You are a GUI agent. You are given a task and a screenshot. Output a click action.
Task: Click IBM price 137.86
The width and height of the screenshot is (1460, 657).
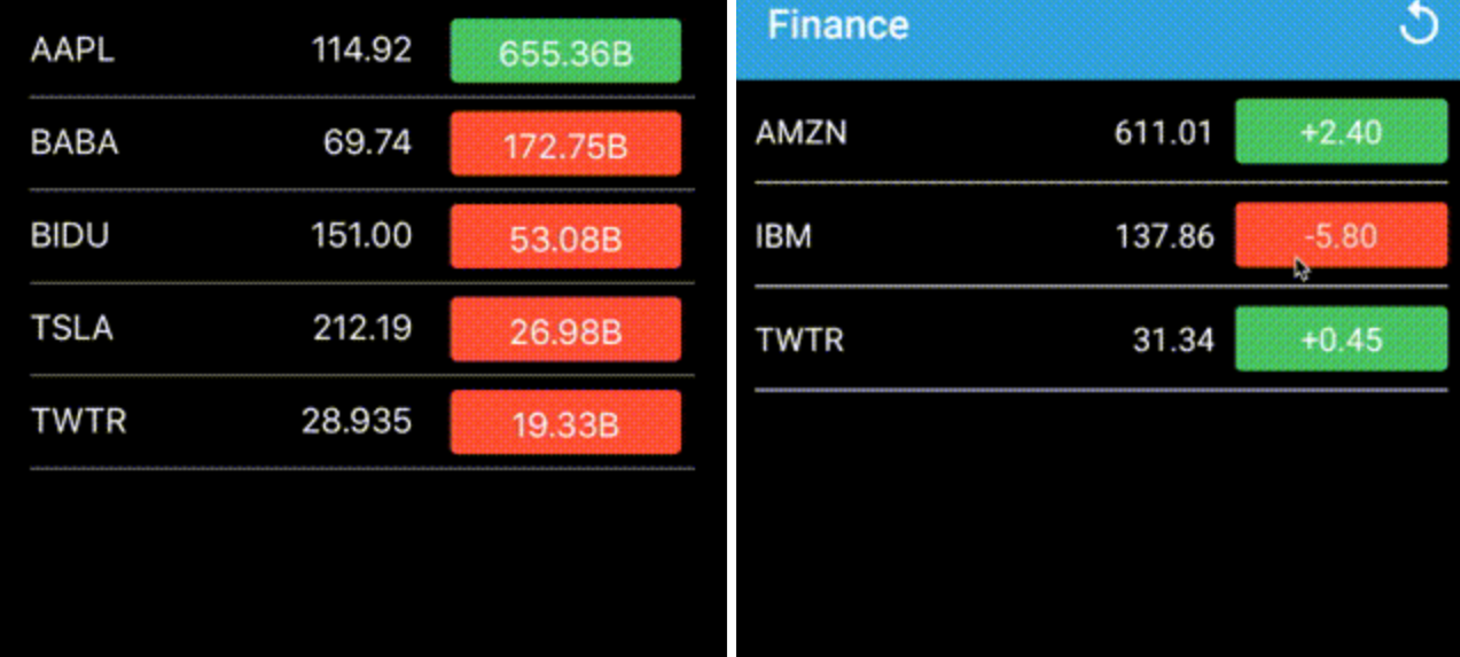point(1164,237)
